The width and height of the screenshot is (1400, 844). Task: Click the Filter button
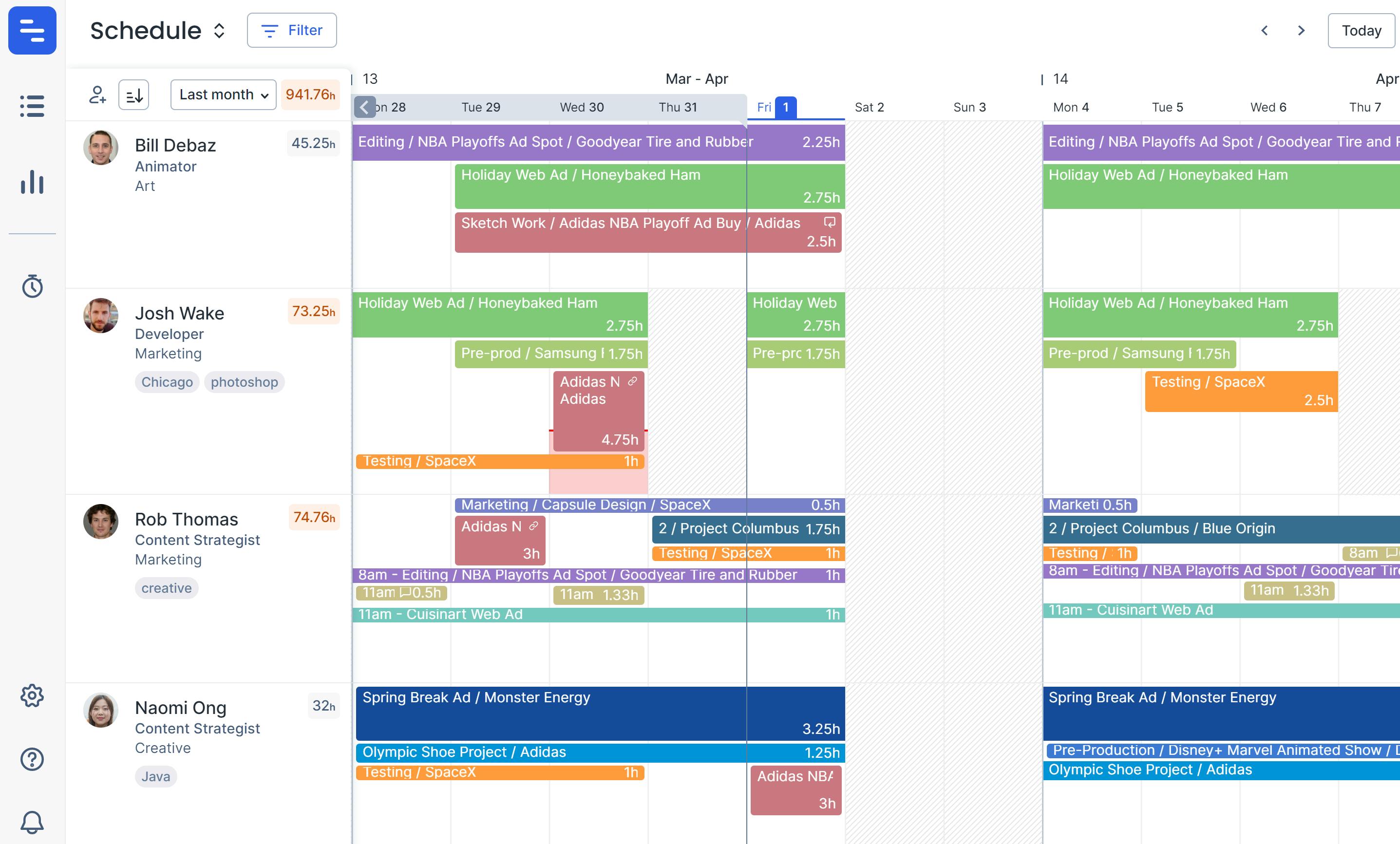pyautogui.click(x=291, y=31)
